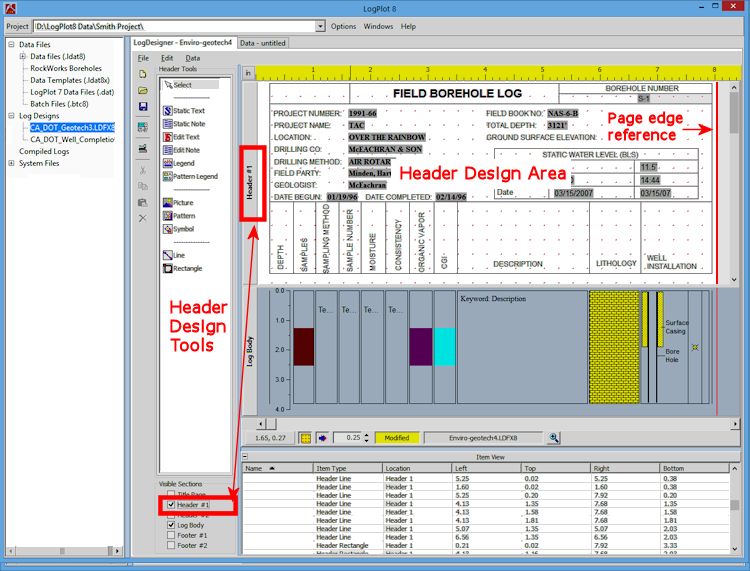Open the Options menu
Image resolution: width=750 pixels, height=571 pixels.
343,26
